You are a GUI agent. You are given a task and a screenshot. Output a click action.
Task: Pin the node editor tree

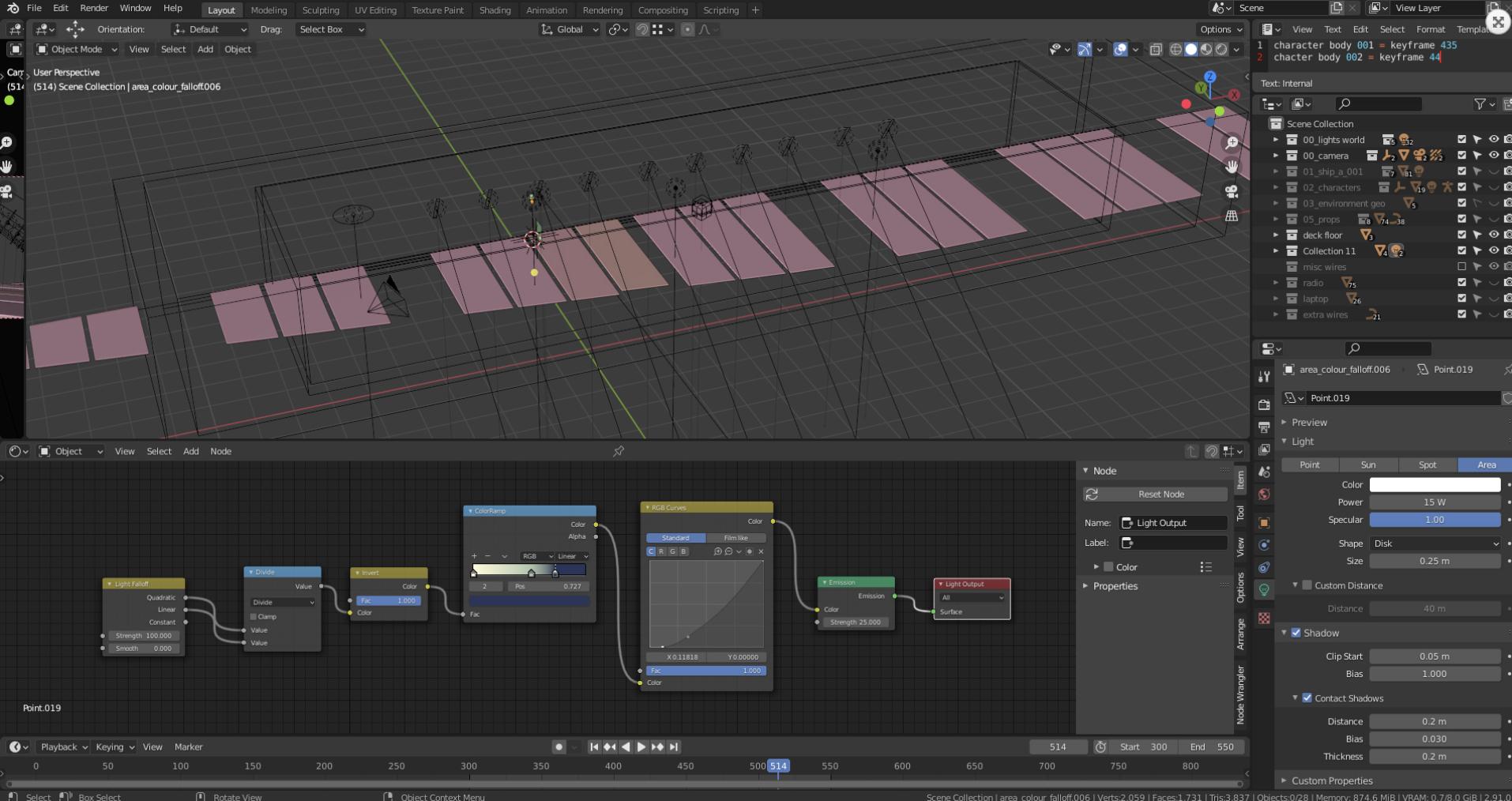click(x=619, y=451)
